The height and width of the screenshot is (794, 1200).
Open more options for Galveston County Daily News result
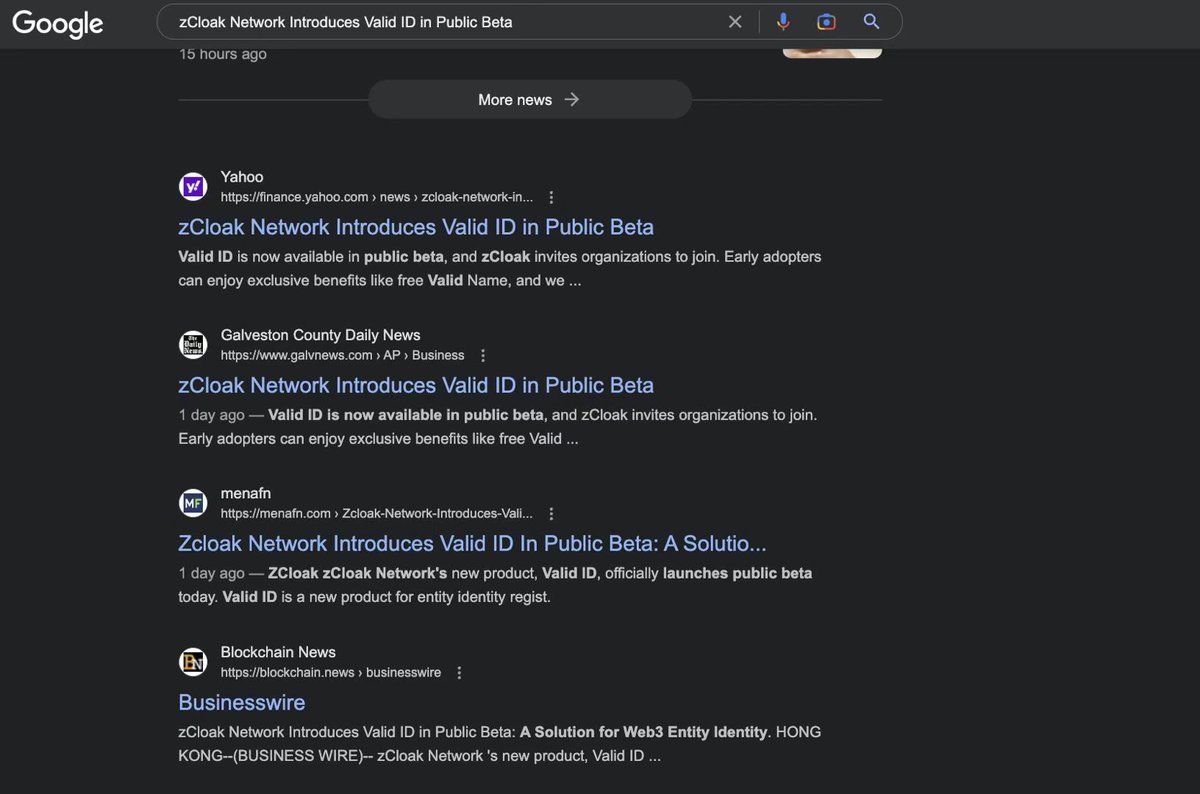point(483,355)
